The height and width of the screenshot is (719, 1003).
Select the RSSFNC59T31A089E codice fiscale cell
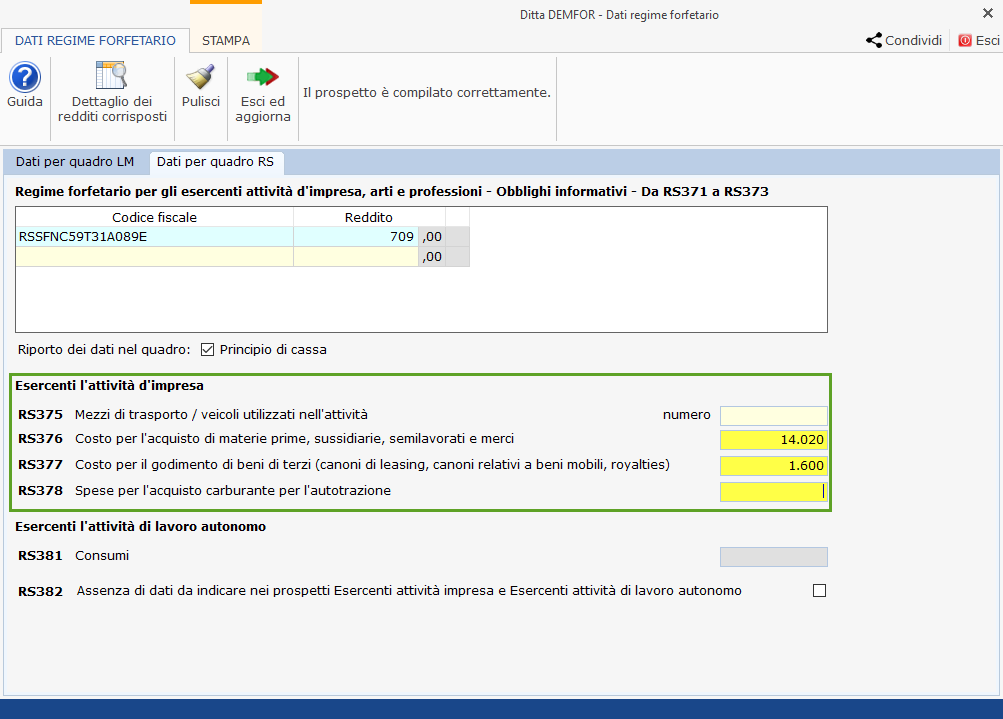click(x=155, y=237)
